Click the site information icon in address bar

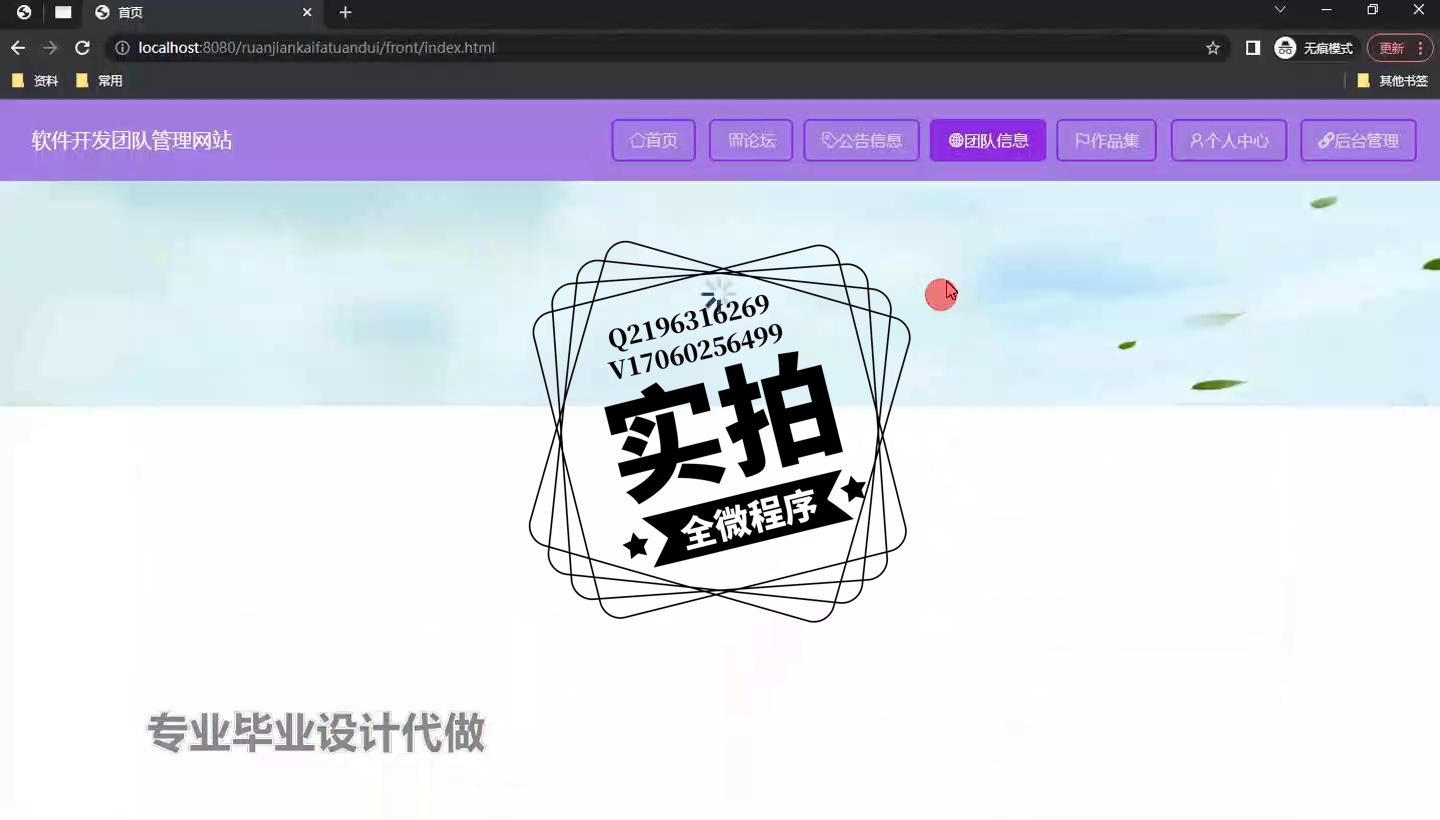[x=122, y=48]
